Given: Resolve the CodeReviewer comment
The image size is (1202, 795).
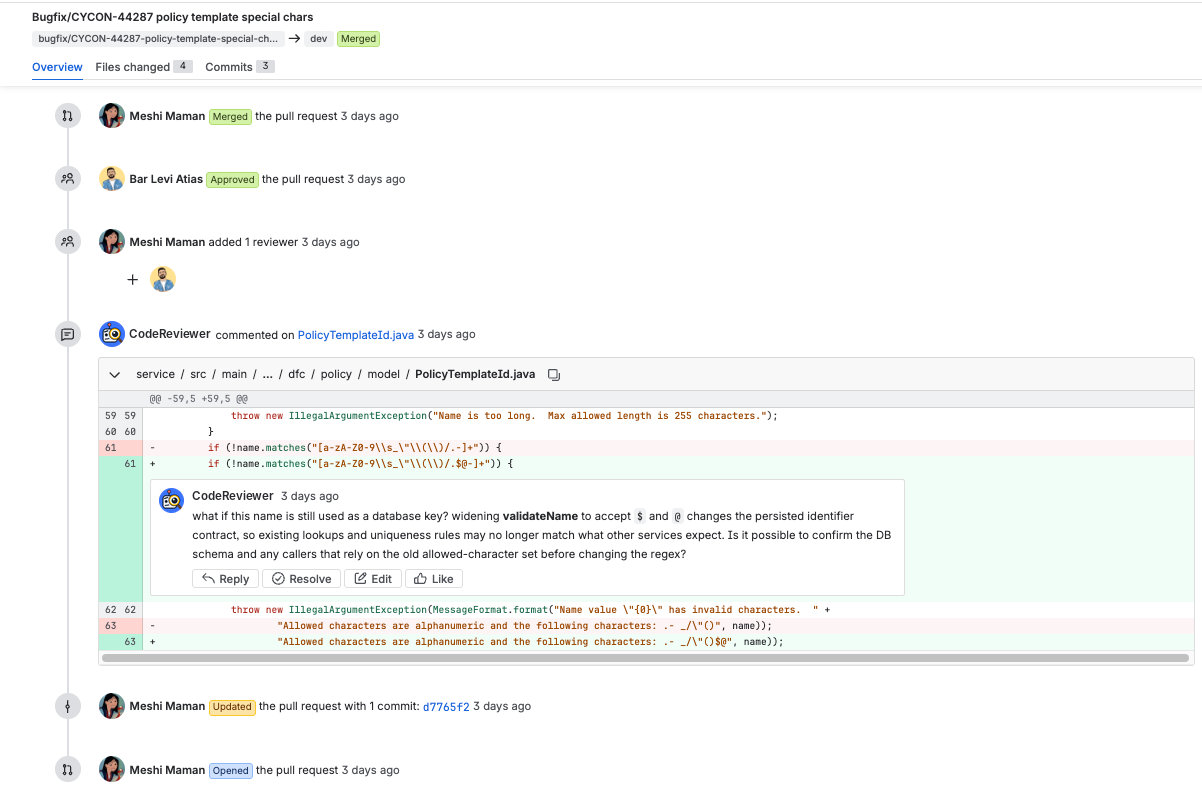Looking at the screenshot, I should coord(301,579).
